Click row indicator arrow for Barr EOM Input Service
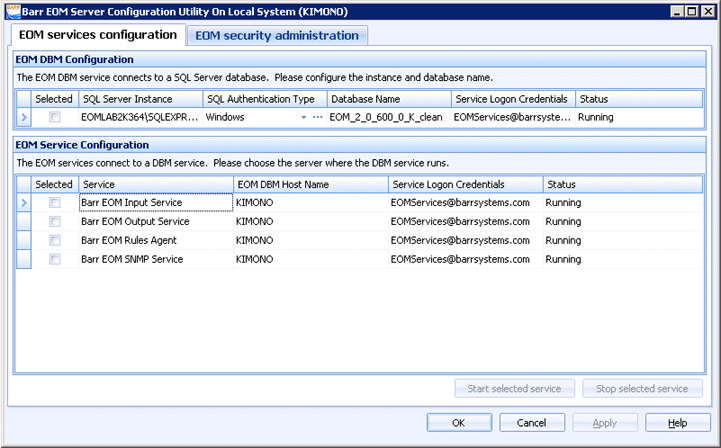Viewport: 721px width, 448px height. [x=24, y=202]
